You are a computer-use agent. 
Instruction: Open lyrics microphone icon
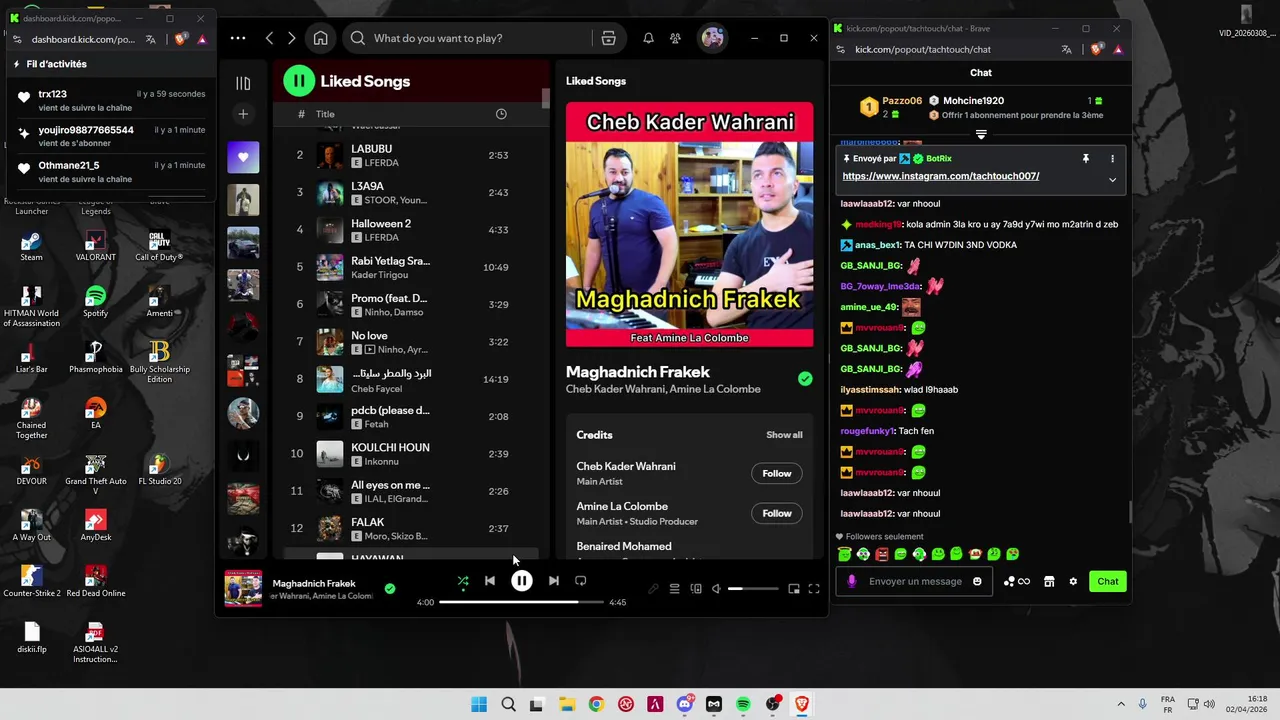tap(653, 589)
